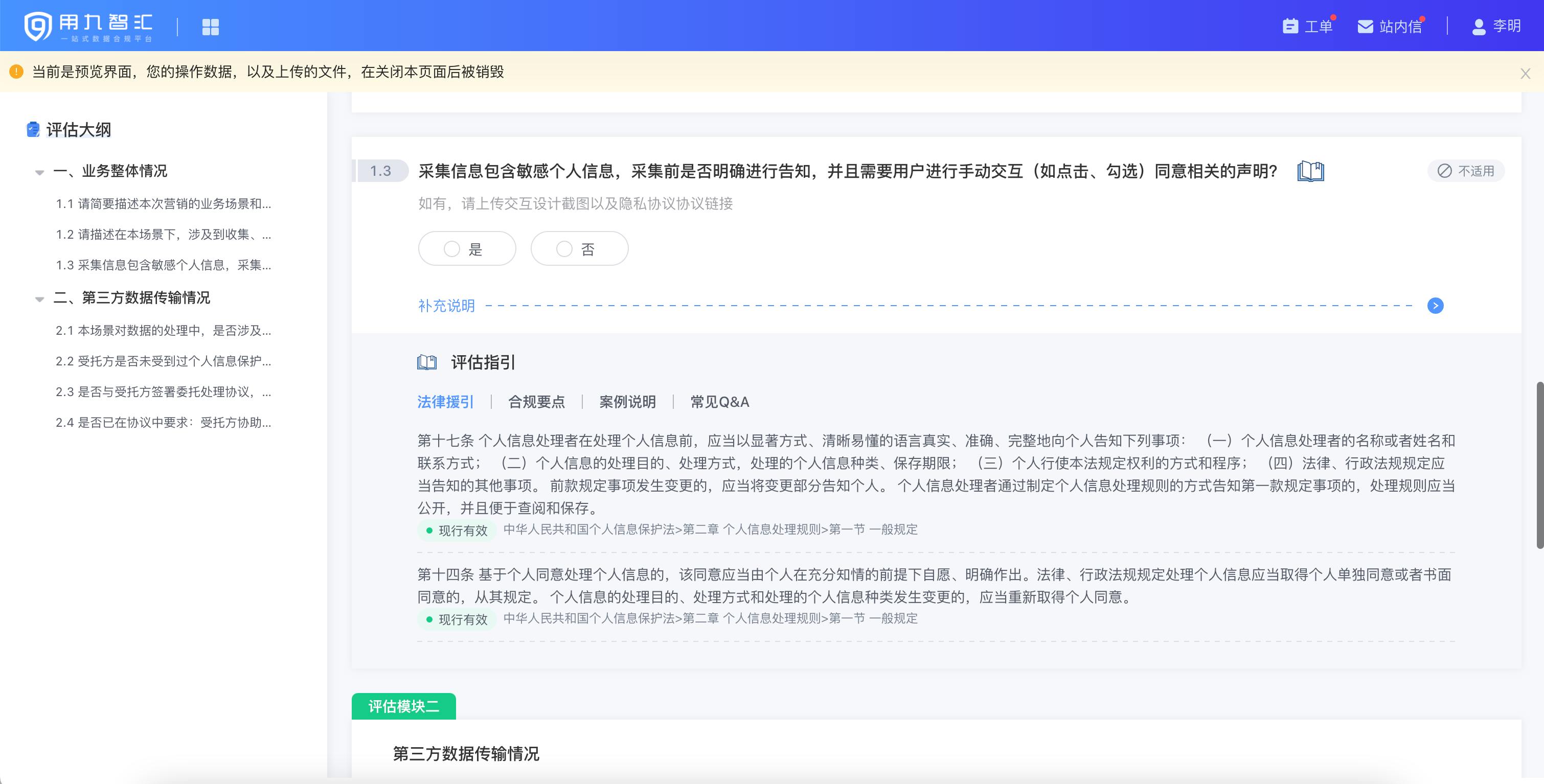Go to outline item 2.3 是否与受托方签署
1544x784 pixels.
point(163,391)
